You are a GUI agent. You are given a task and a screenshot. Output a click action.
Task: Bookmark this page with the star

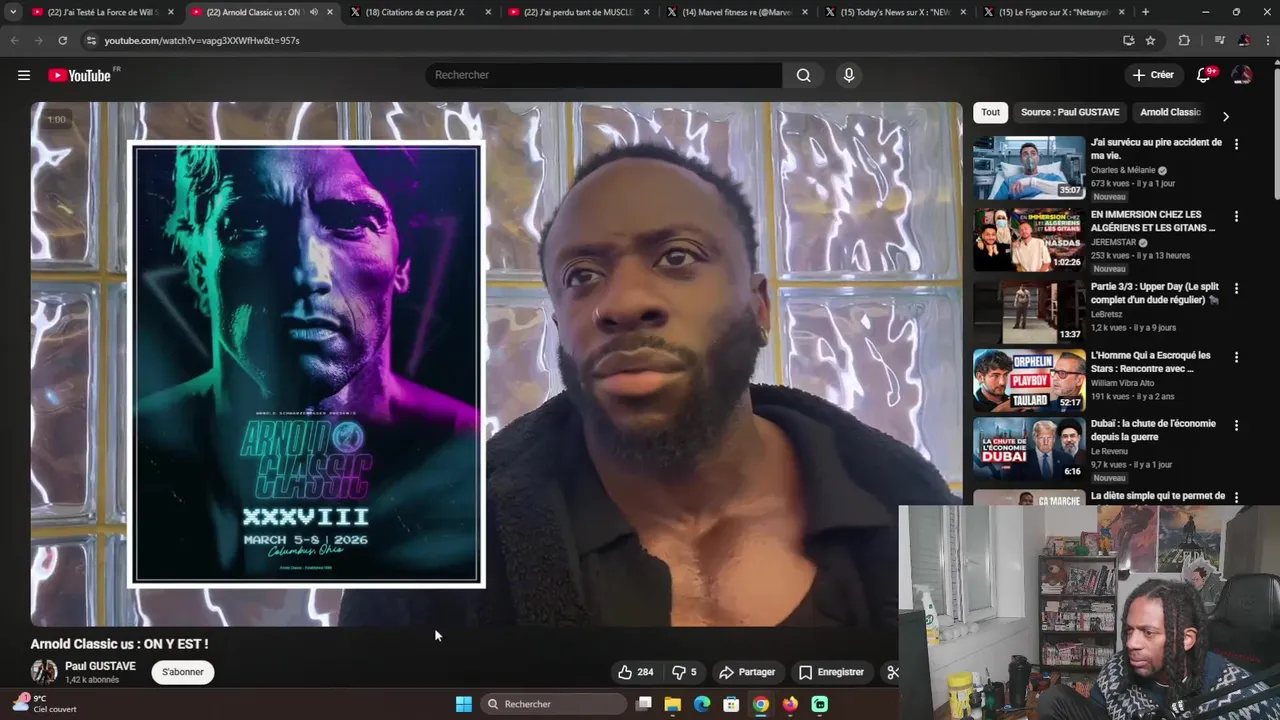[x=1150, y=40]
